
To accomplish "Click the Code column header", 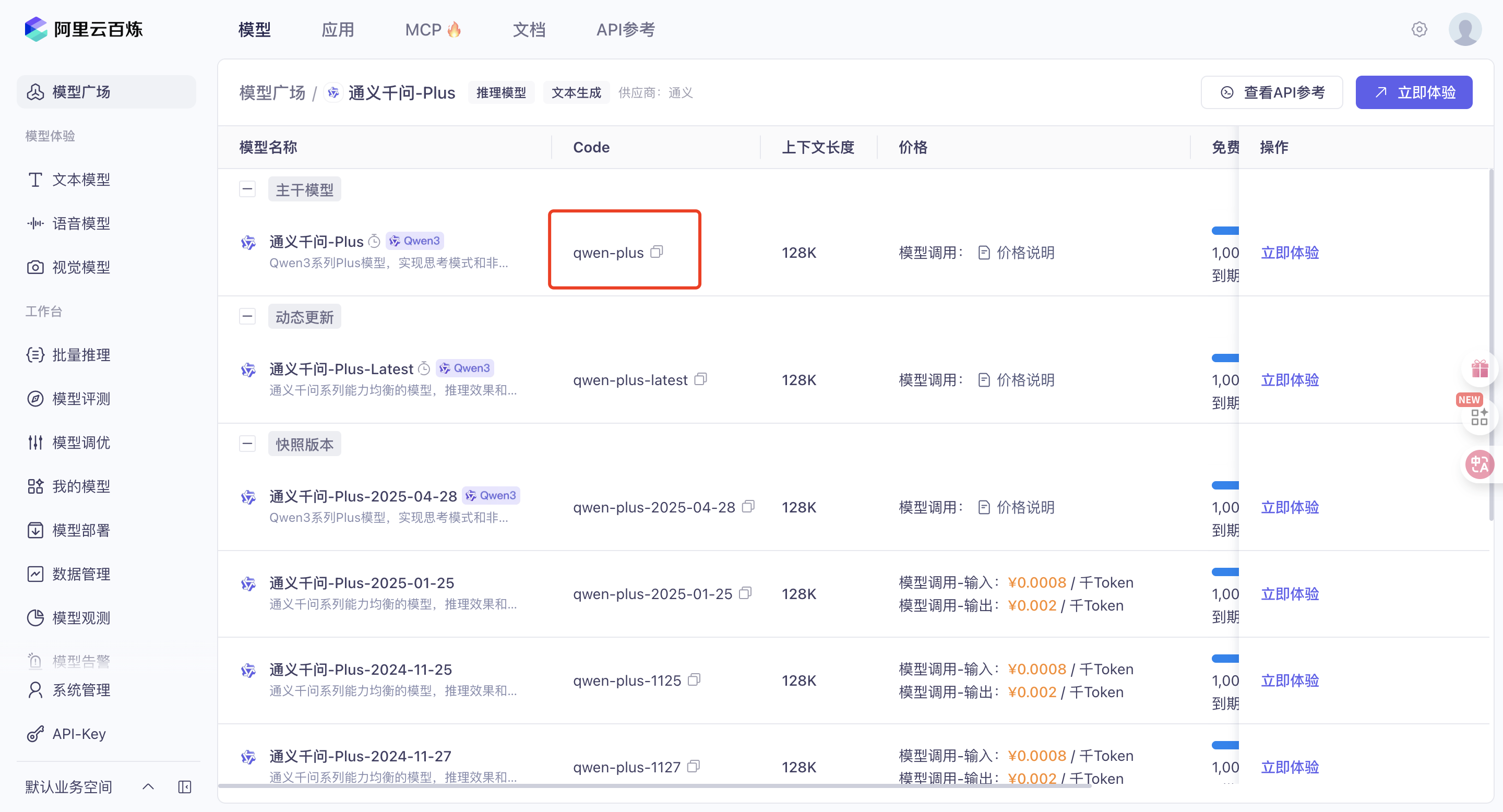I will coord(591,147).
